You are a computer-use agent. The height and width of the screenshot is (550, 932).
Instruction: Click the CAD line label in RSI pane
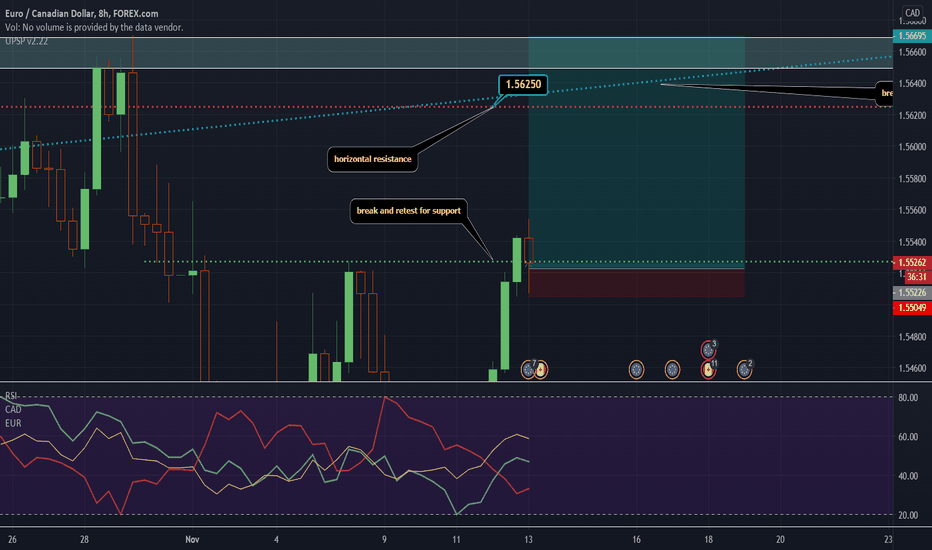(13, 409)
